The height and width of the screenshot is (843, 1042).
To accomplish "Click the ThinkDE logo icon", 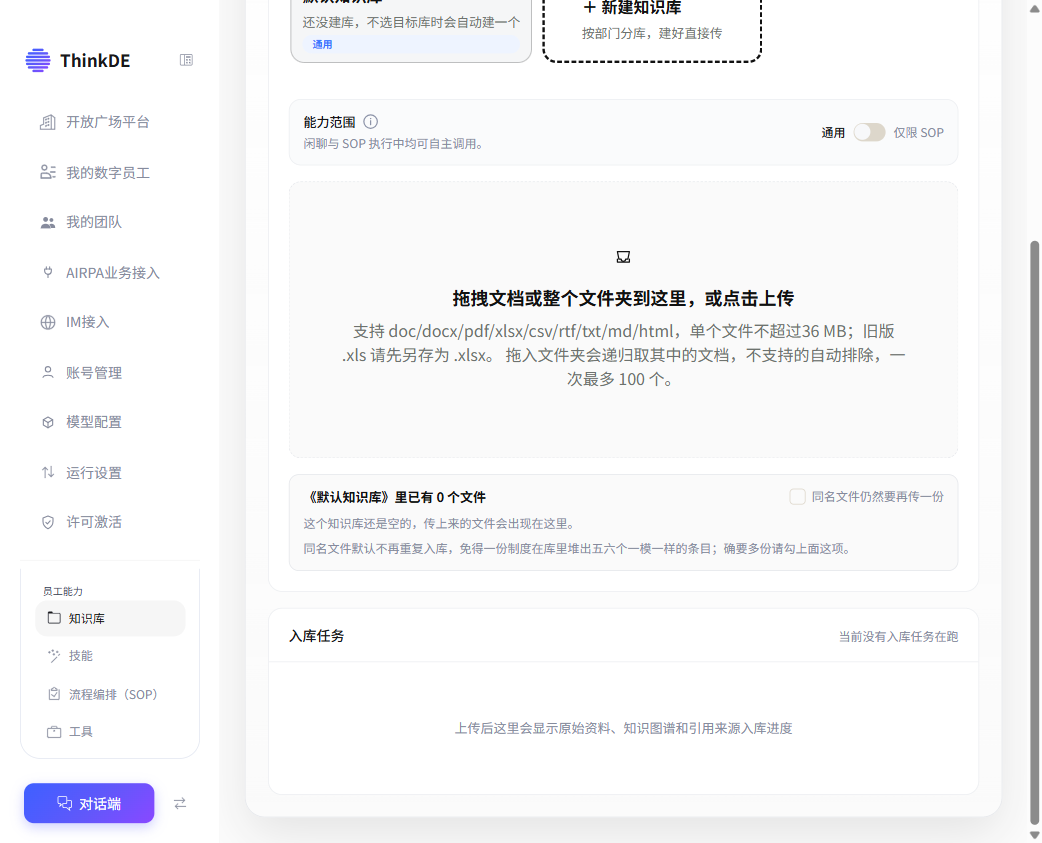I will click(38, 60).
